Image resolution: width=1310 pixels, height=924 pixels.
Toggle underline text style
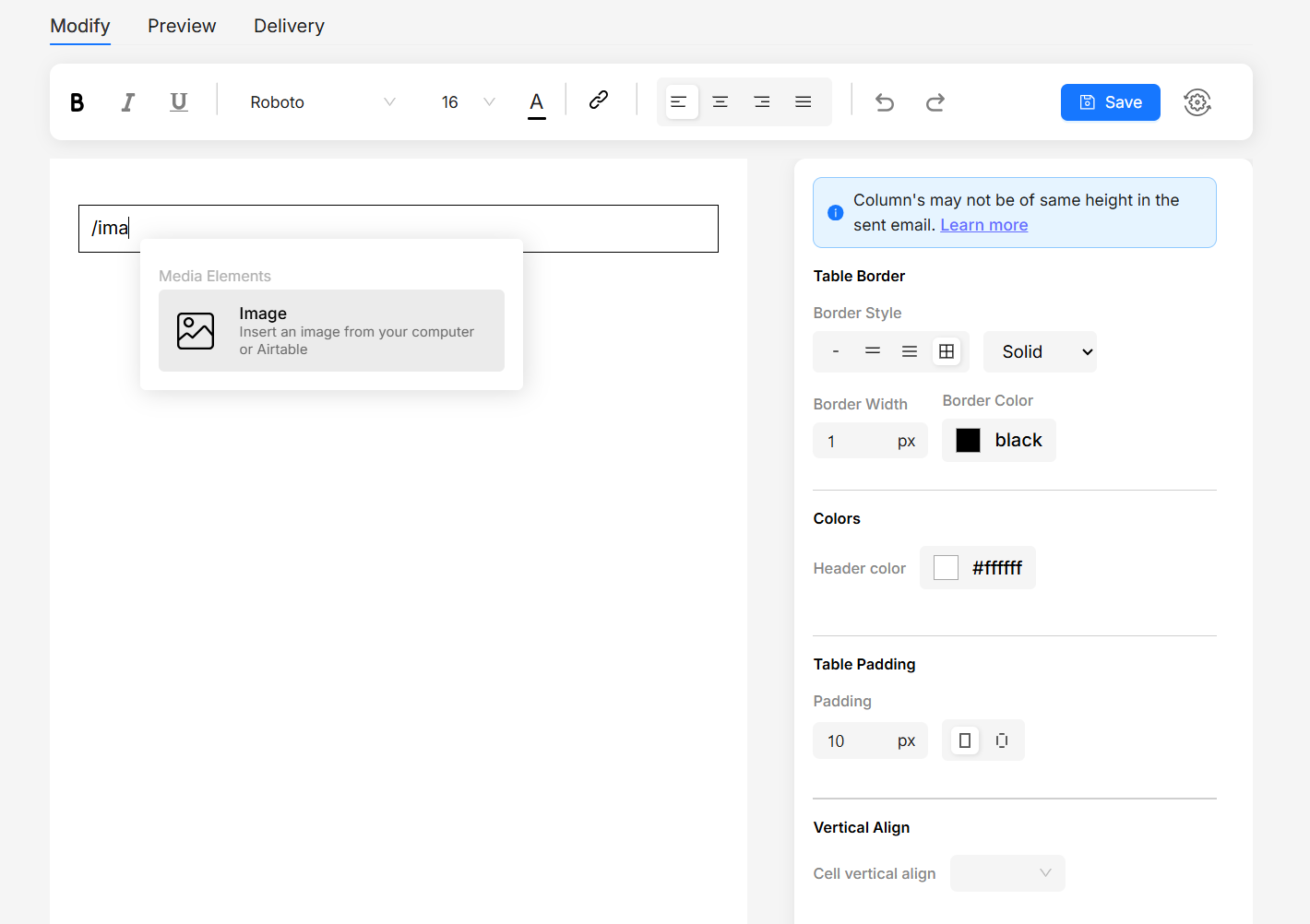click(x=179, y=102)
